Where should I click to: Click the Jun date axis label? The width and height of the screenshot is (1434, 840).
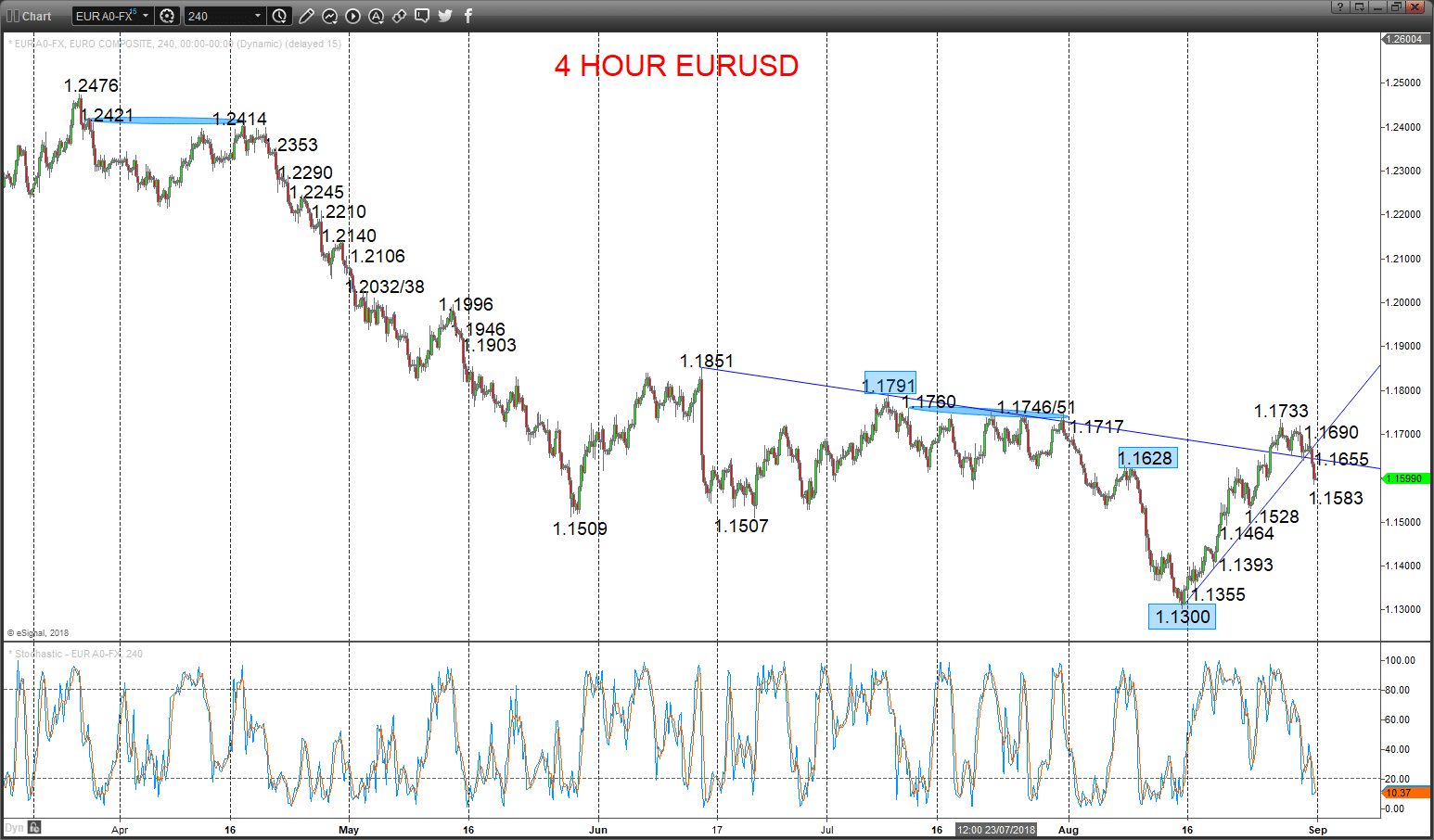[598, 830]
